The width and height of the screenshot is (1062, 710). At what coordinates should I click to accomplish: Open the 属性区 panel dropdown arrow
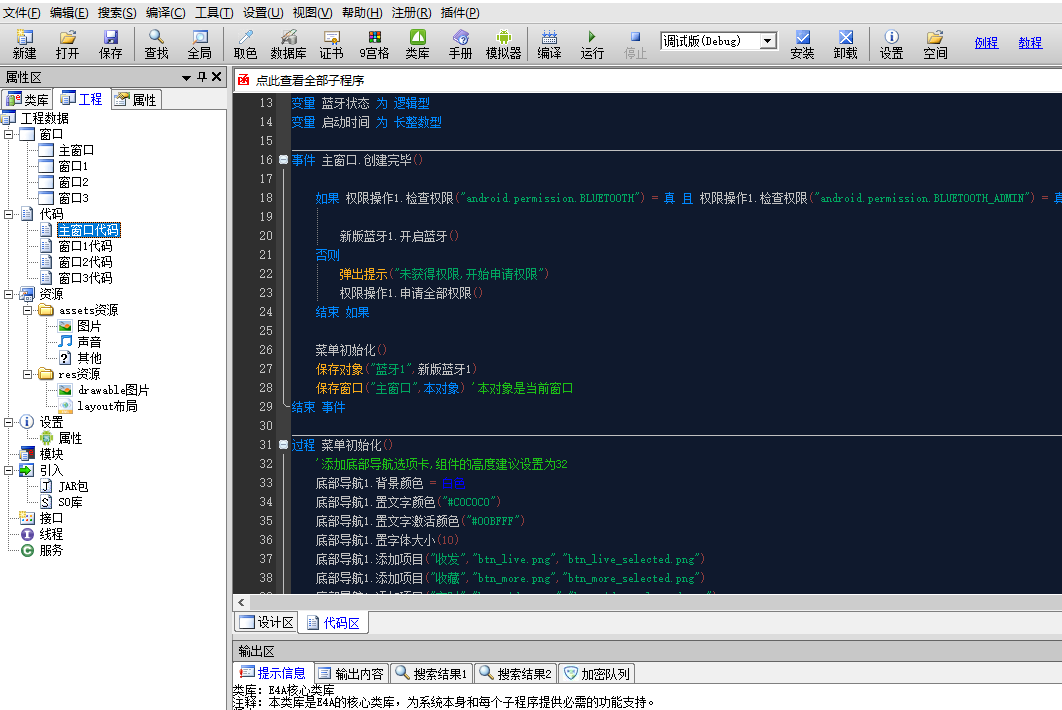(186, 78)
